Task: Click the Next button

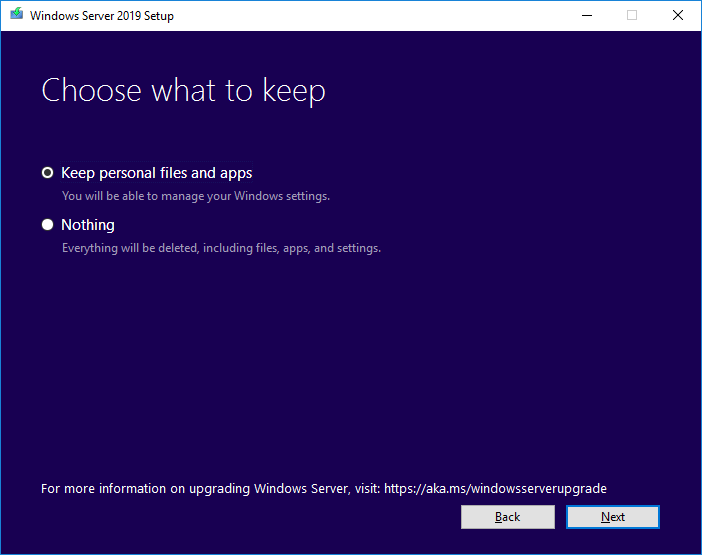Action: point(612,517)
